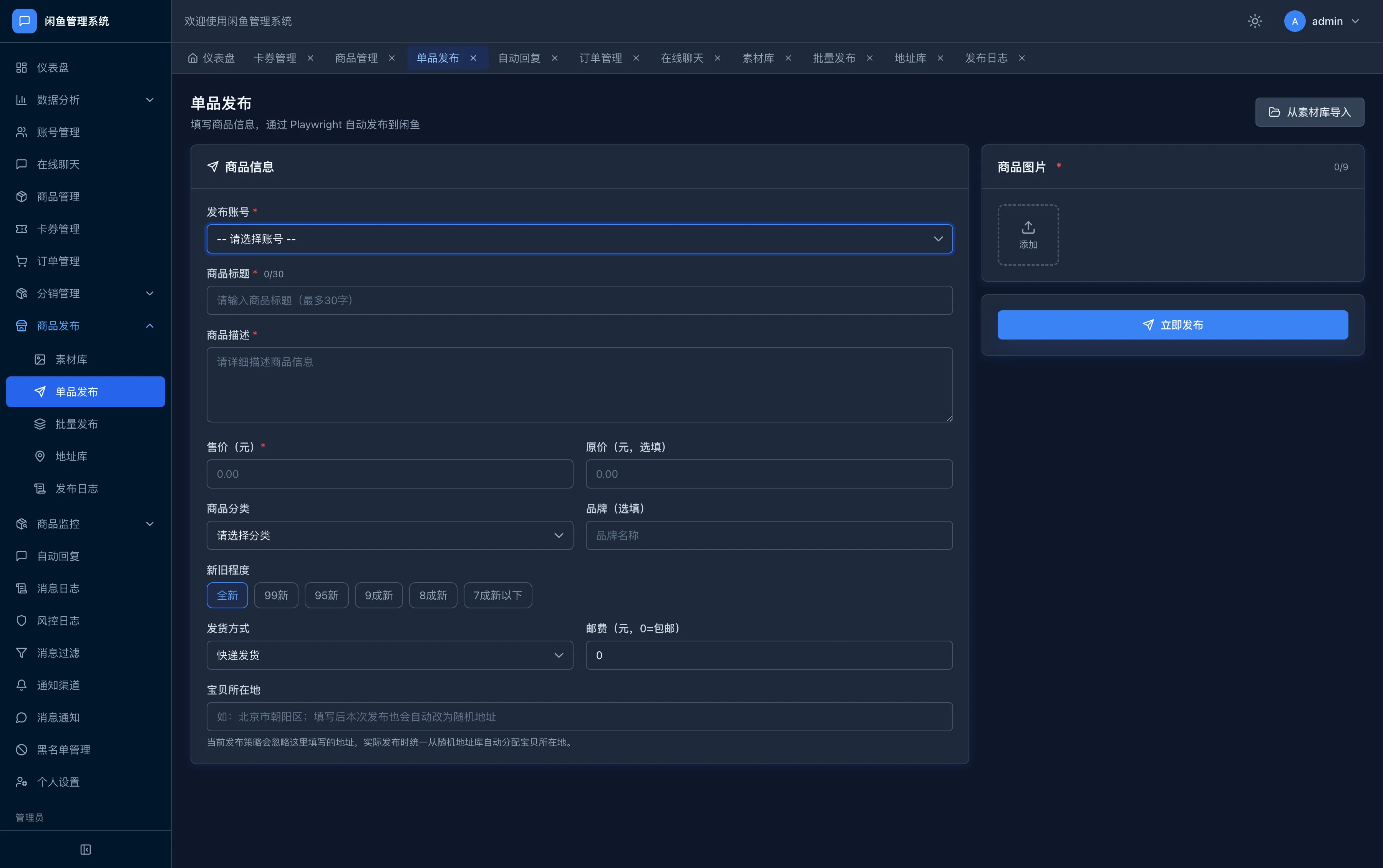The height and width of the screenshot is (868, 1383).
Task: Expand the 数据分析 sidebar group
Action: click(86, 100)
